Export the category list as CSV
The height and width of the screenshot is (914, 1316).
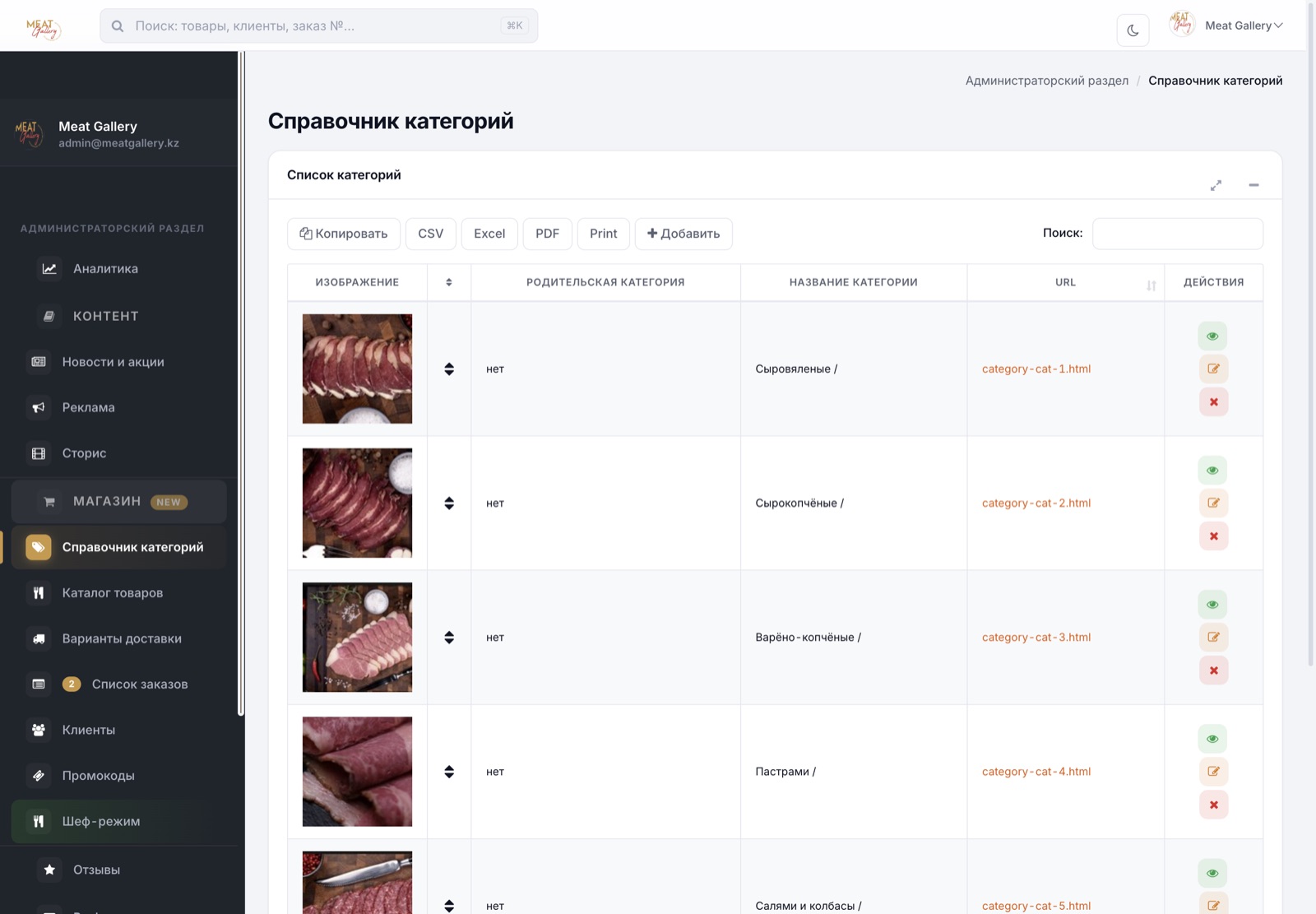[x=431, y=234]
